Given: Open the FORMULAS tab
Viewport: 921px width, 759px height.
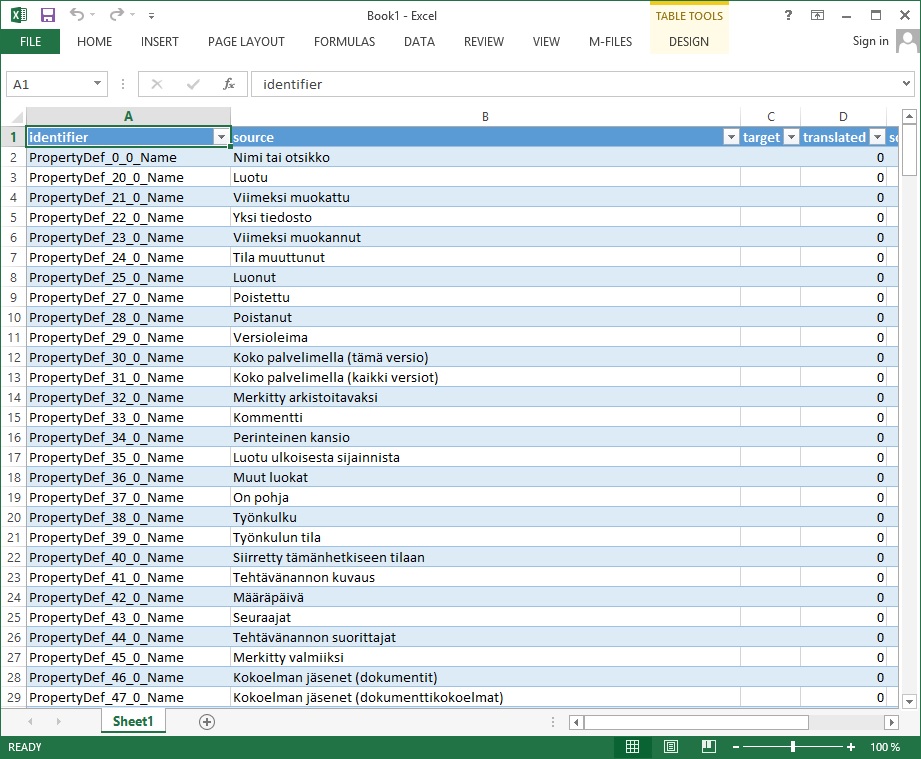Looking at the screenshot, I should (x=344, y=42).
